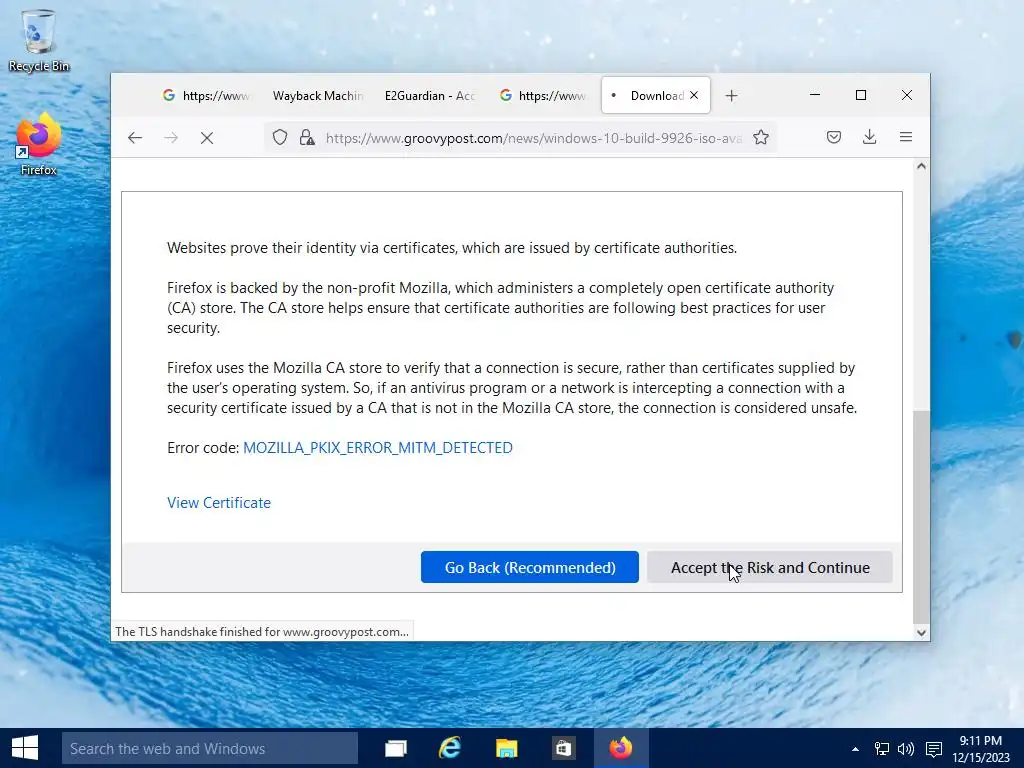Screen dimensions: 1024x768
Task: Open the network status tray icon
Action: pyautogui.click(x=882, y=749)
